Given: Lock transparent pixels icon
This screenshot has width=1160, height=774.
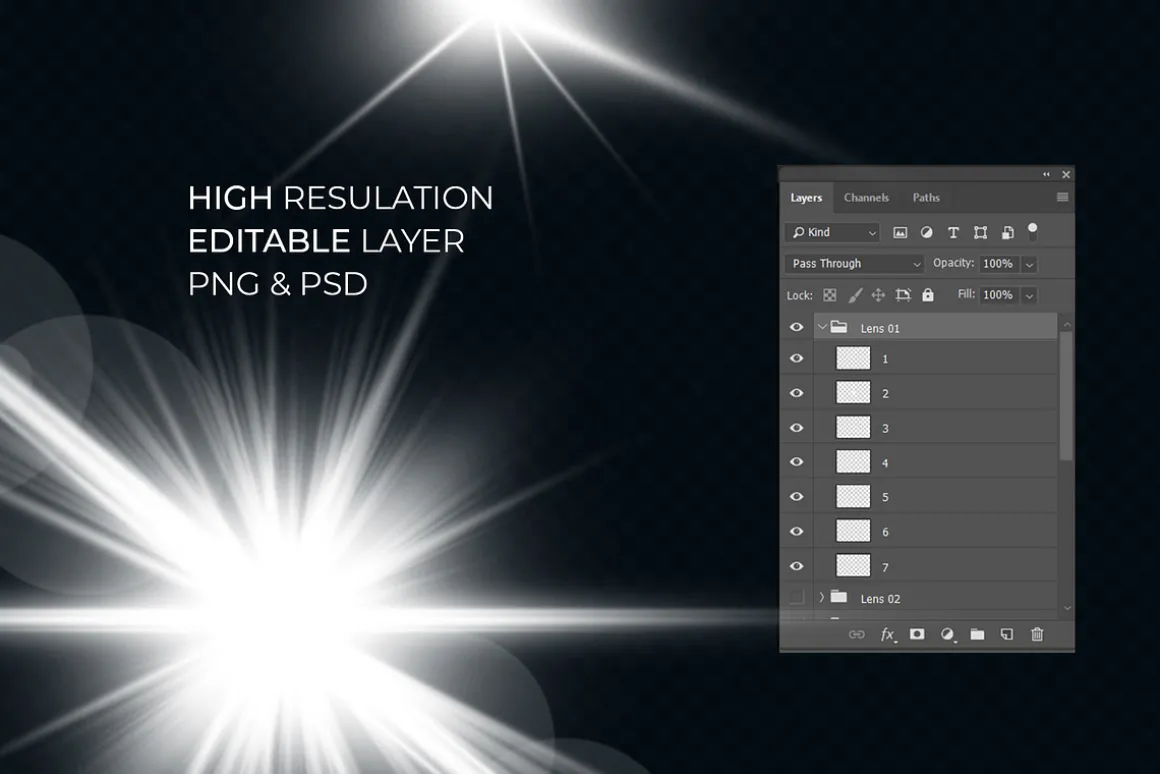Looking at the screenshot, I should [830, 295].
